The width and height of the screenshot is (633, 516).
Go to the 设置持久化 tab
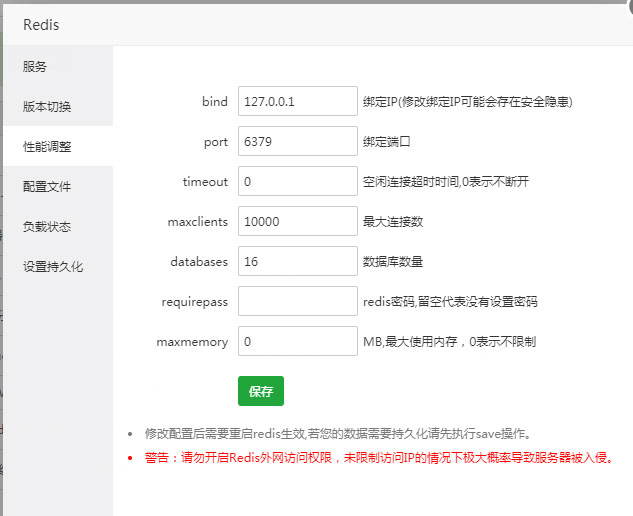53,267
